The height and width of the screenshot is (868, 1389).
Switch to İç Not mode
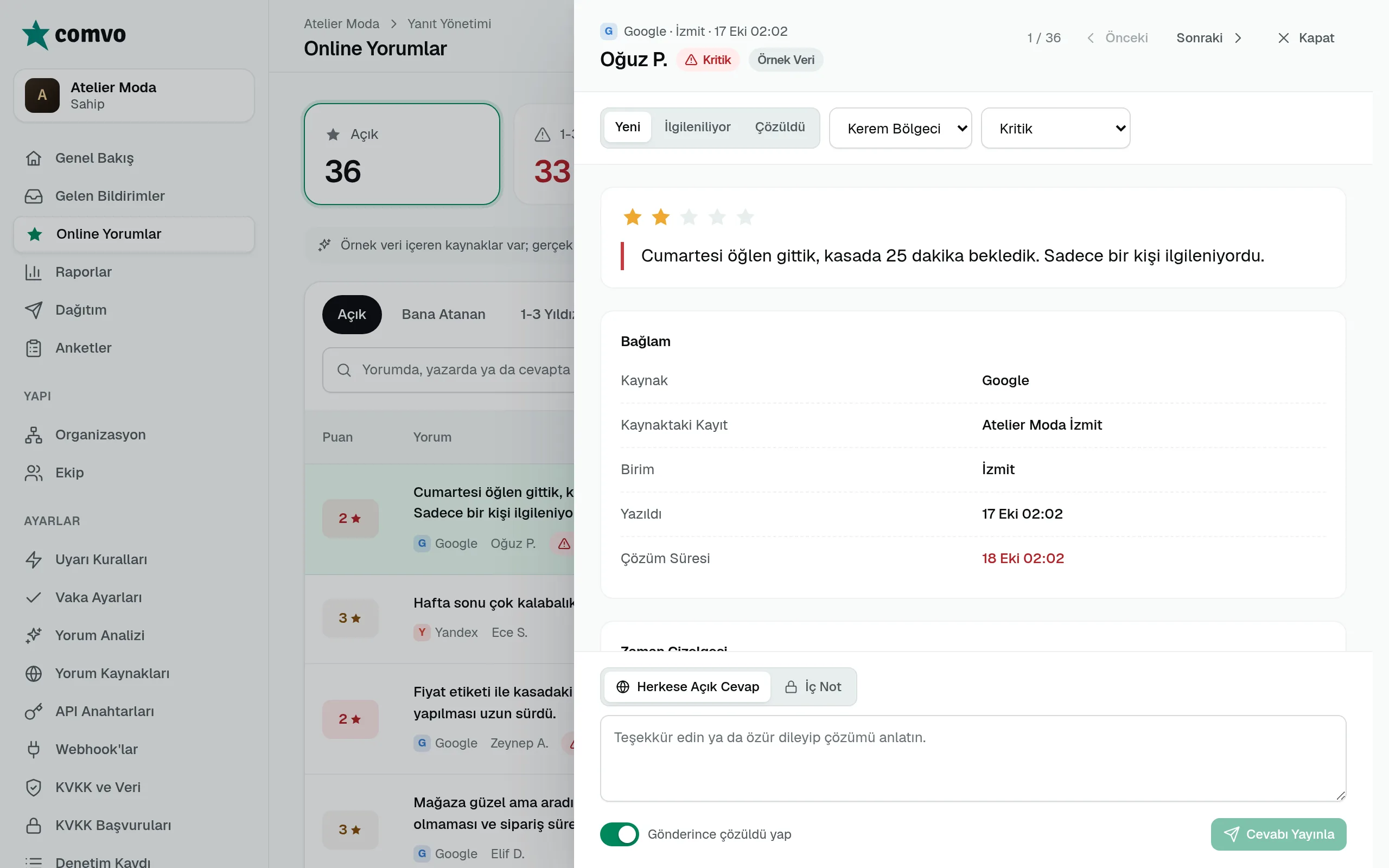point(813,687)
